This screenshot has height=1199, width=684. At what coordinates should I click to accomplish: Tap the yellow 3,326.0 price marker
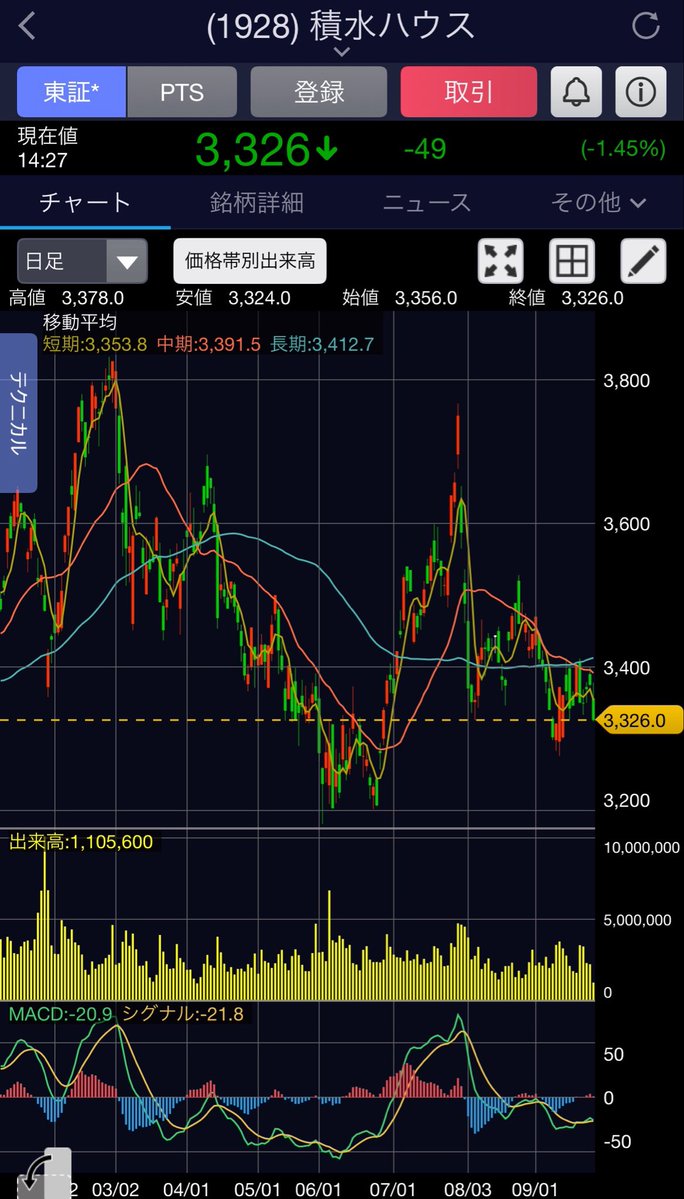[x=639, y=720]
